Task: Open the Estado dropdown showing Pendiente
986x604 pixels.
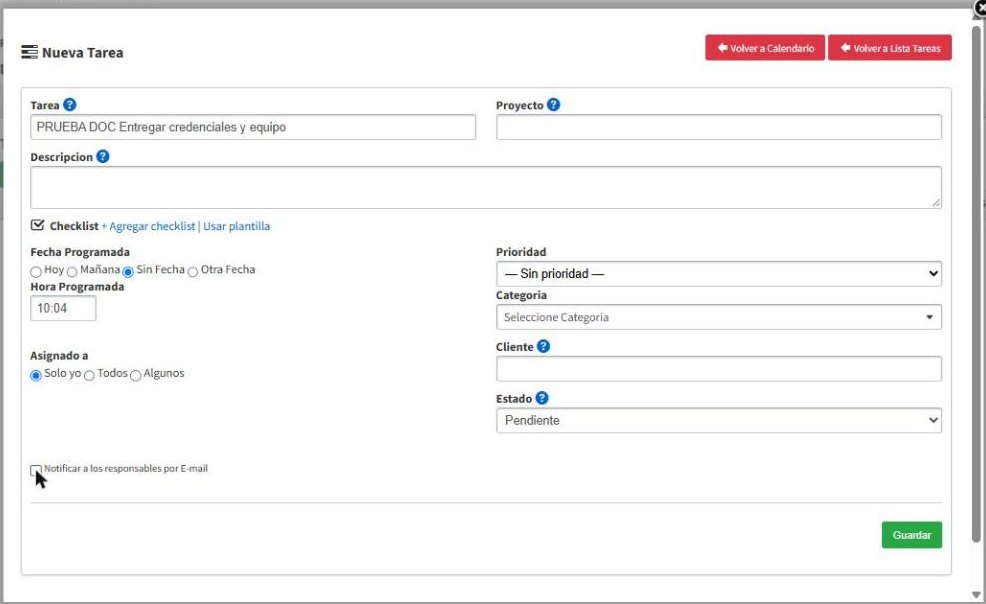Action: point(719,420)
